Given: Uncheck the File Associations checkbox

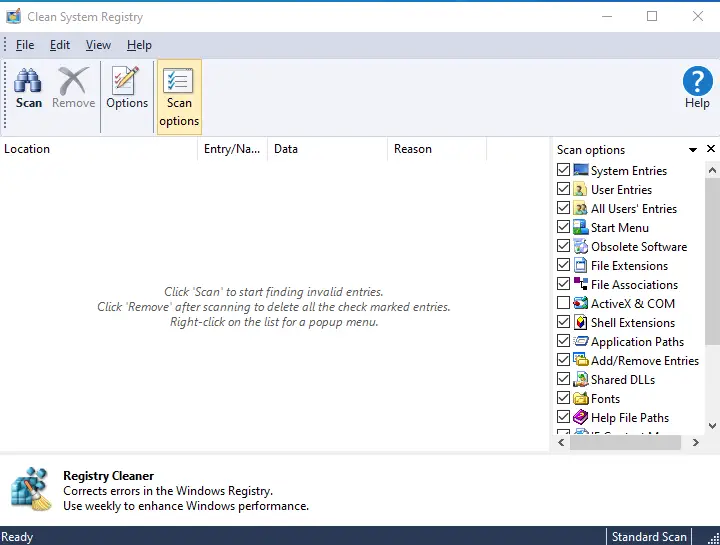Looking at the screenshot, I should pyautogui.click(x=563, y=284).
